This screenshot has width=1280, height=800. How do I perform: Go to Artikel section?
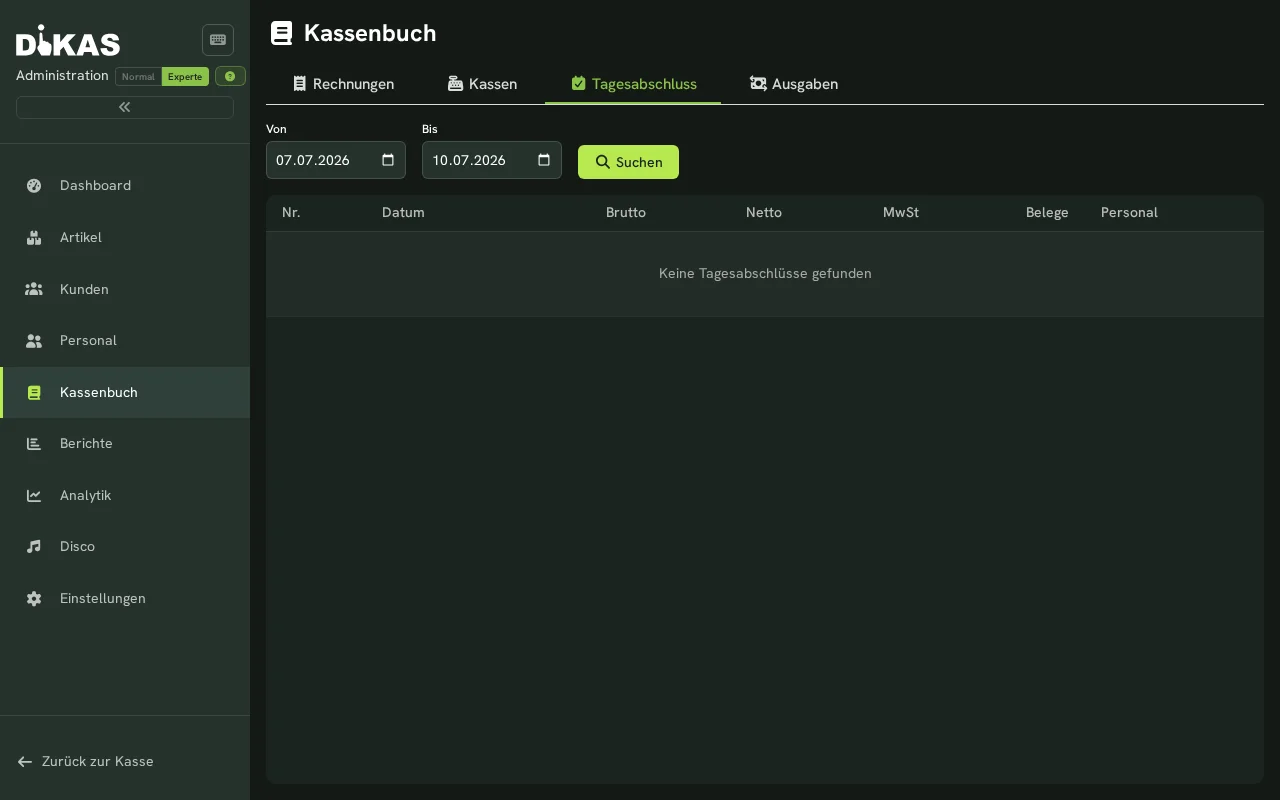125,237
